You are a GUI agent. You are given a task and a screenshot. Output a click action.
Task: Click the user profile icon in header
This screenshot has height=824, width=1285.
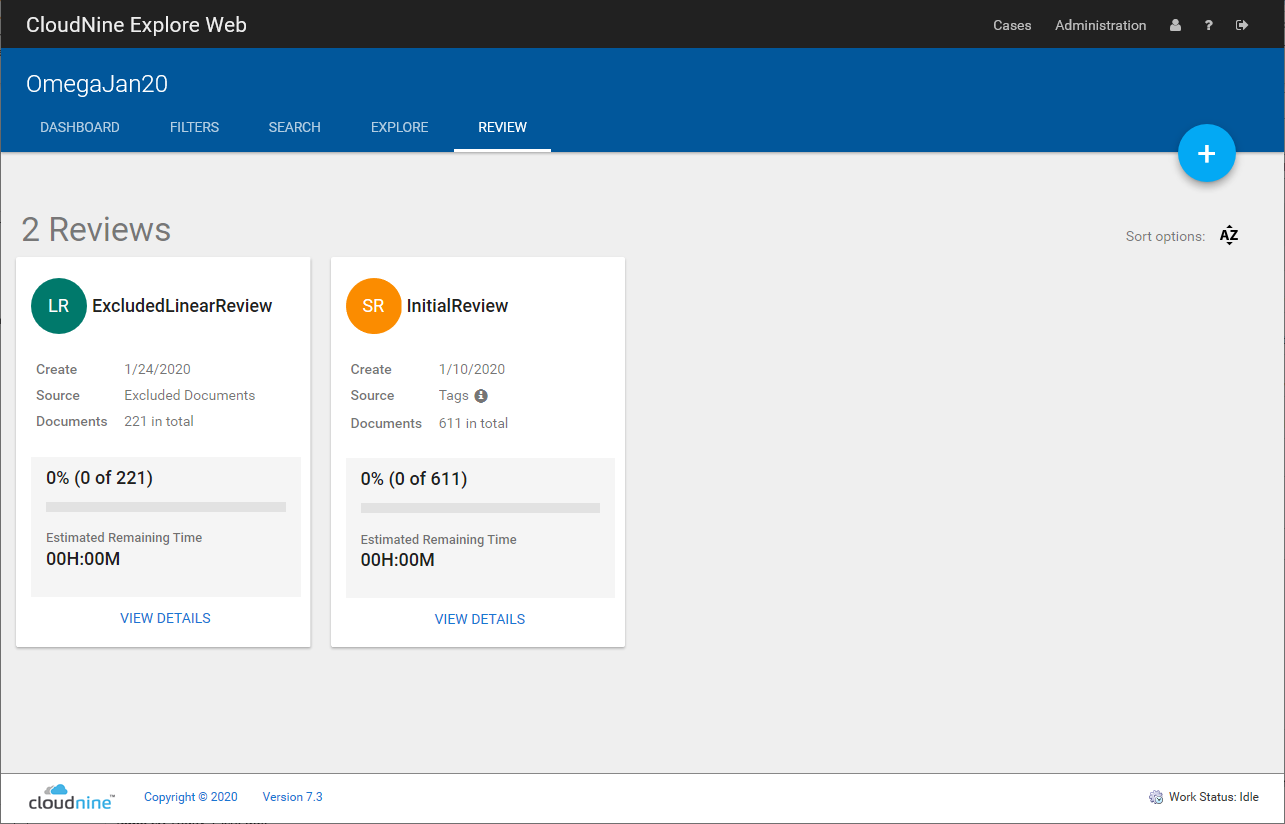1175,25
